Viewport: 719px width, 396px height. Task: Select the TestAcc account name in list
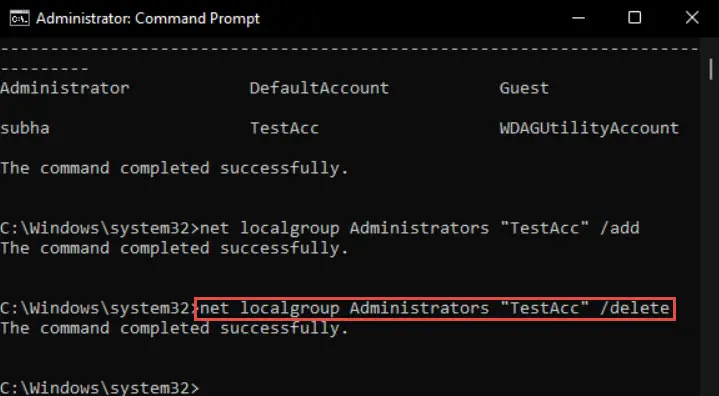point(284,128)
